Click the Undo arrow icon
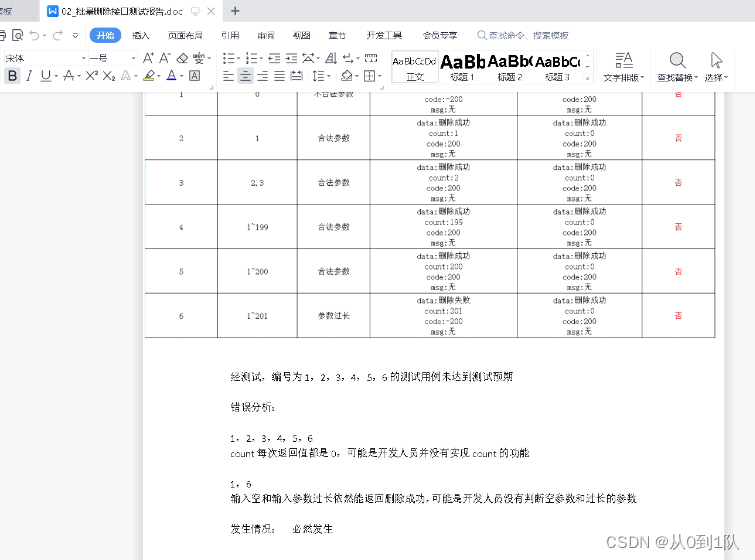 point(34,35)
